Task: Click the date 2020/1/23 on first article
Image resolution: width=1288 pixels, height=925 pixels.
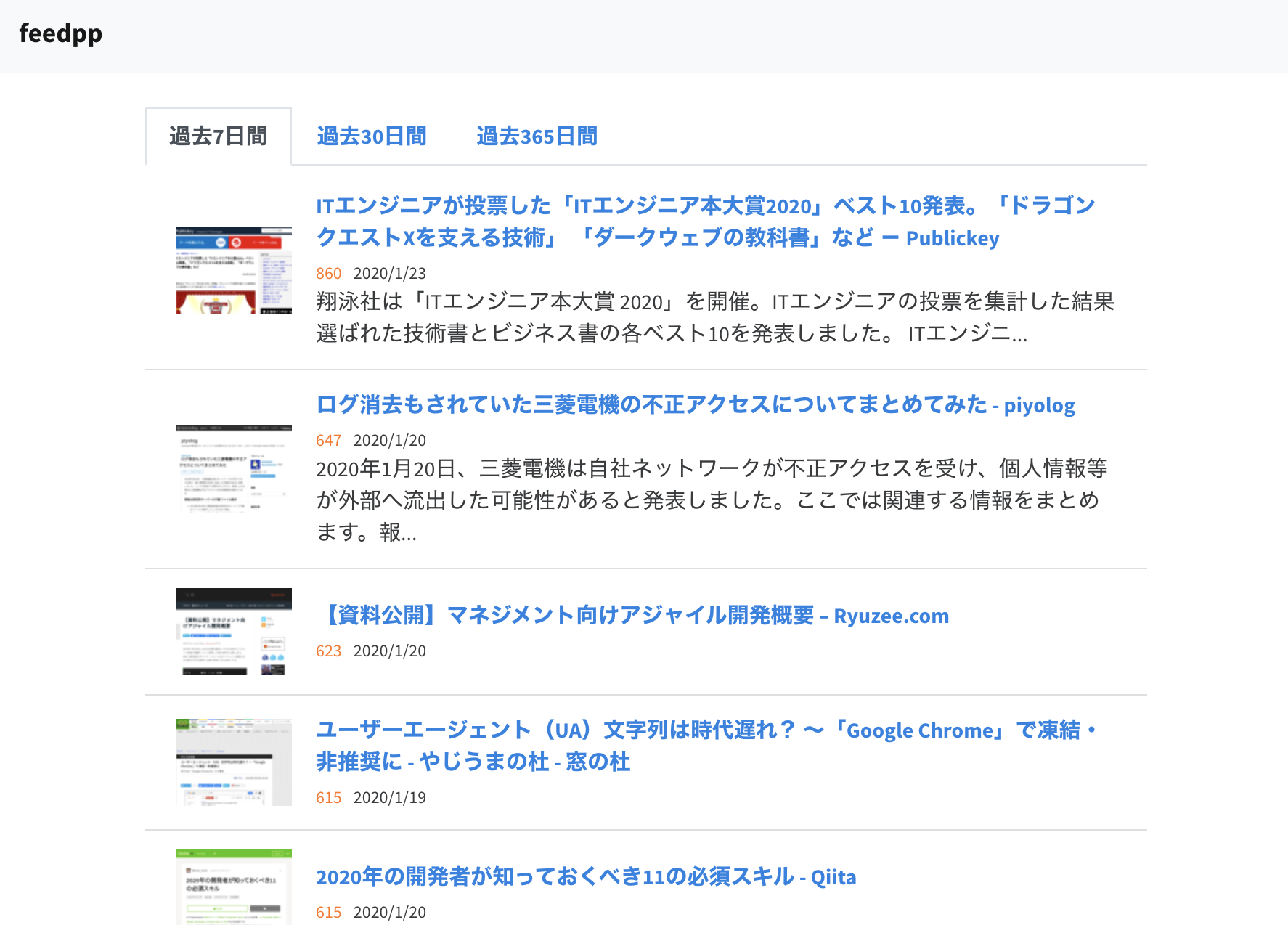Action: pyautogui.click(x=389, y=274)
